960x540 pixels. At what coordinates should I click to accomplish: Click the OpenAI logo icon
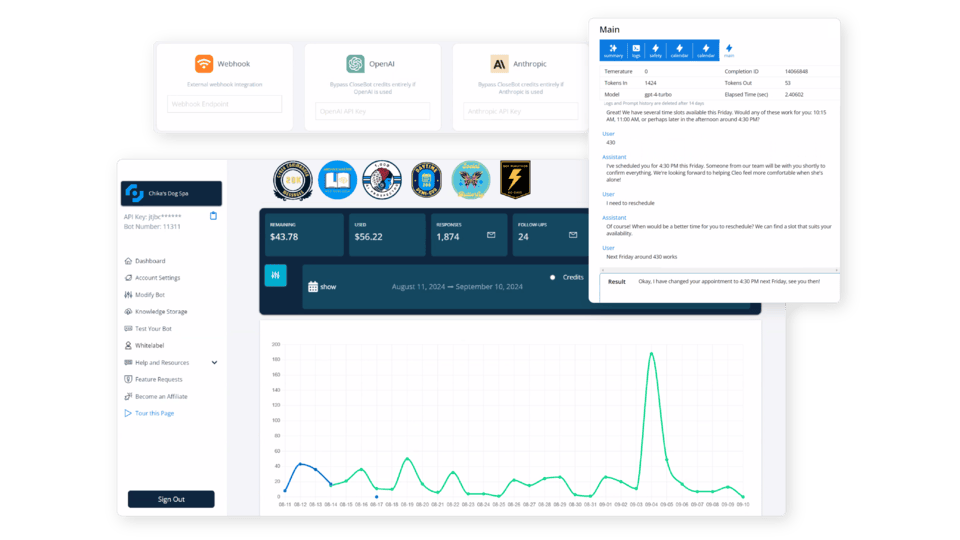tap(355, 64)
